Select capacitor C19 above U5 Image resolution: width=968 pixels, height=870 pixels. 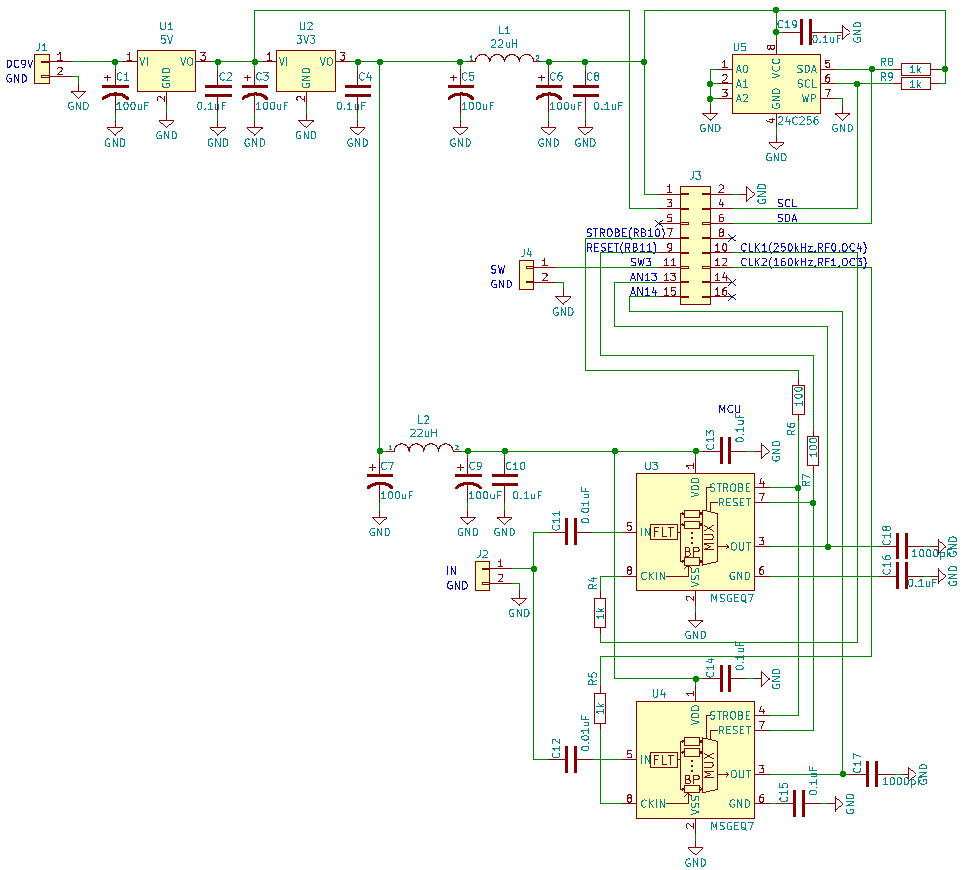[808, 33]
